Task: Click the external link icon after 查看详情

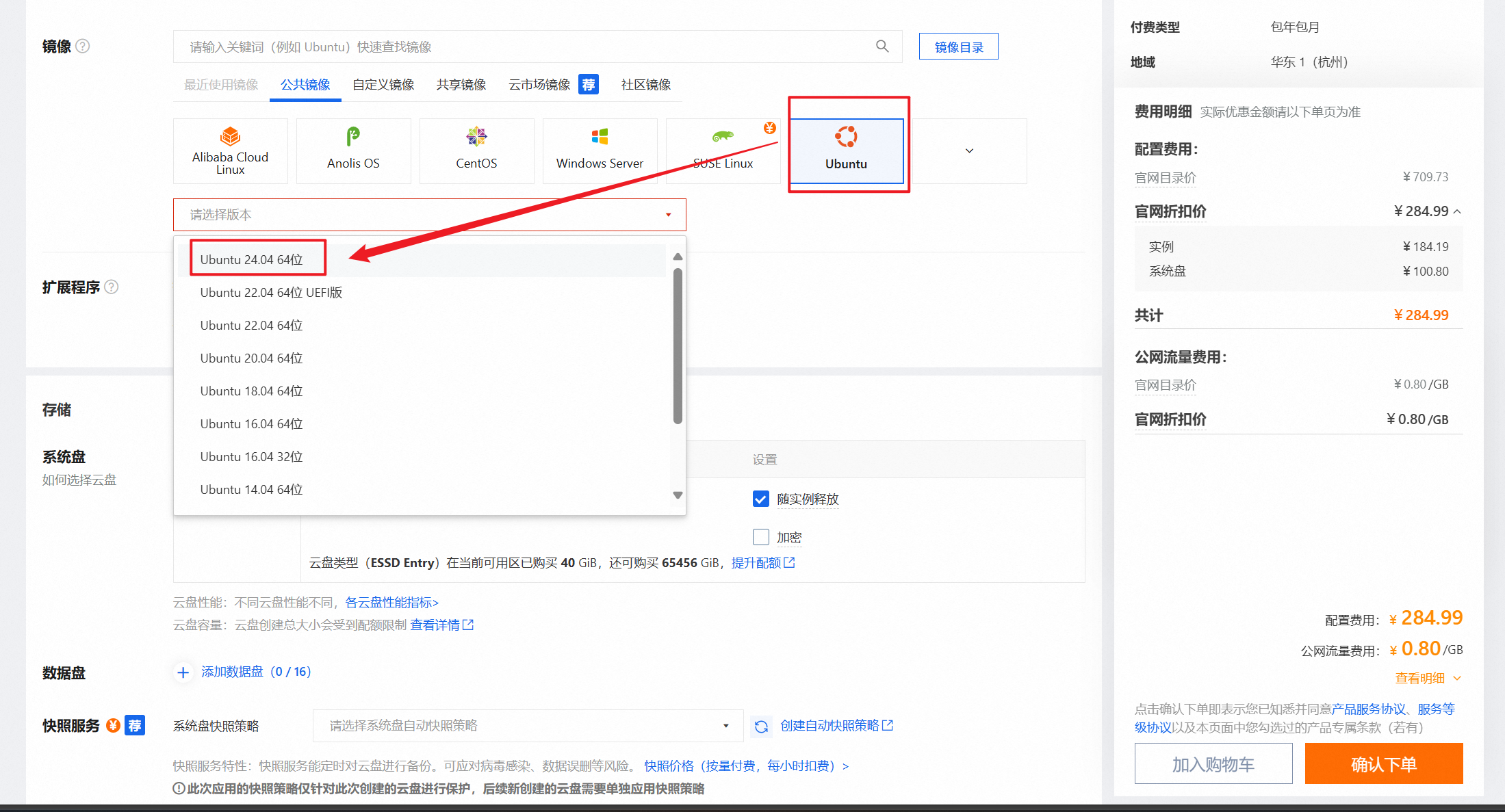Action: (468, 625)
